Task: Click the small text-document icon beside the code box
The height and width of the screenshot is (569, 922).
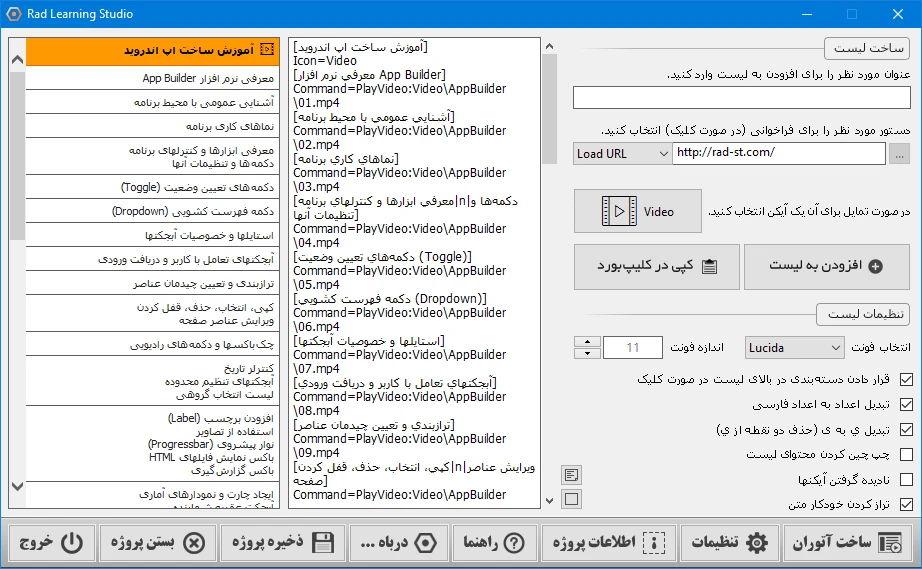Action: pyautogui.click(x=571, y=475)
